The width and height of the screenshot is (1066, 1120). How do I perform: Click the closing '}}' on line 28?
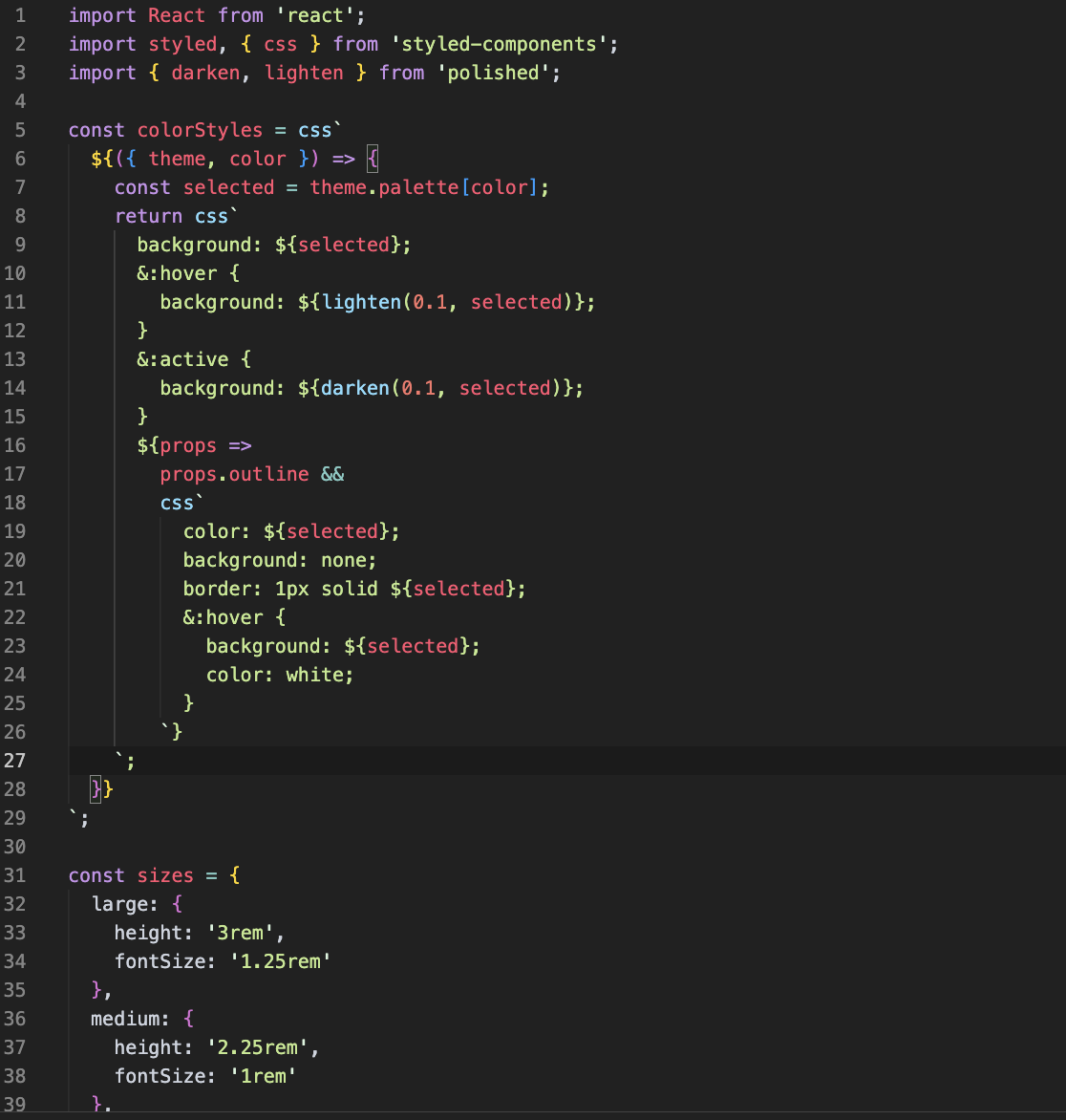[102, 789]
